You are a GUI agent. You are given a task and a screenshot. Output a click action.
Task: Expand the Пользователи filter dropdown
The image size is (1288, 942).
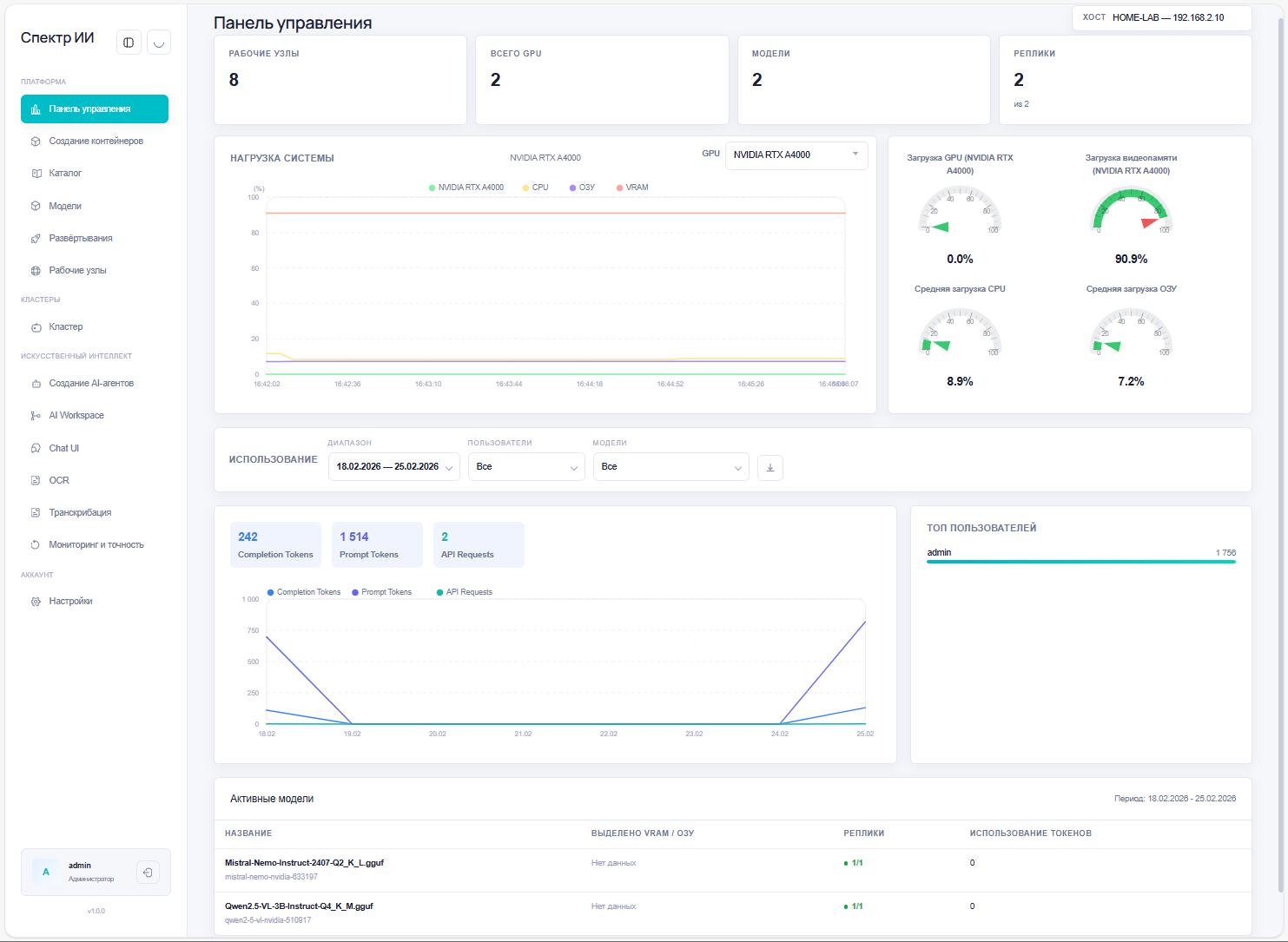point(526,467)
